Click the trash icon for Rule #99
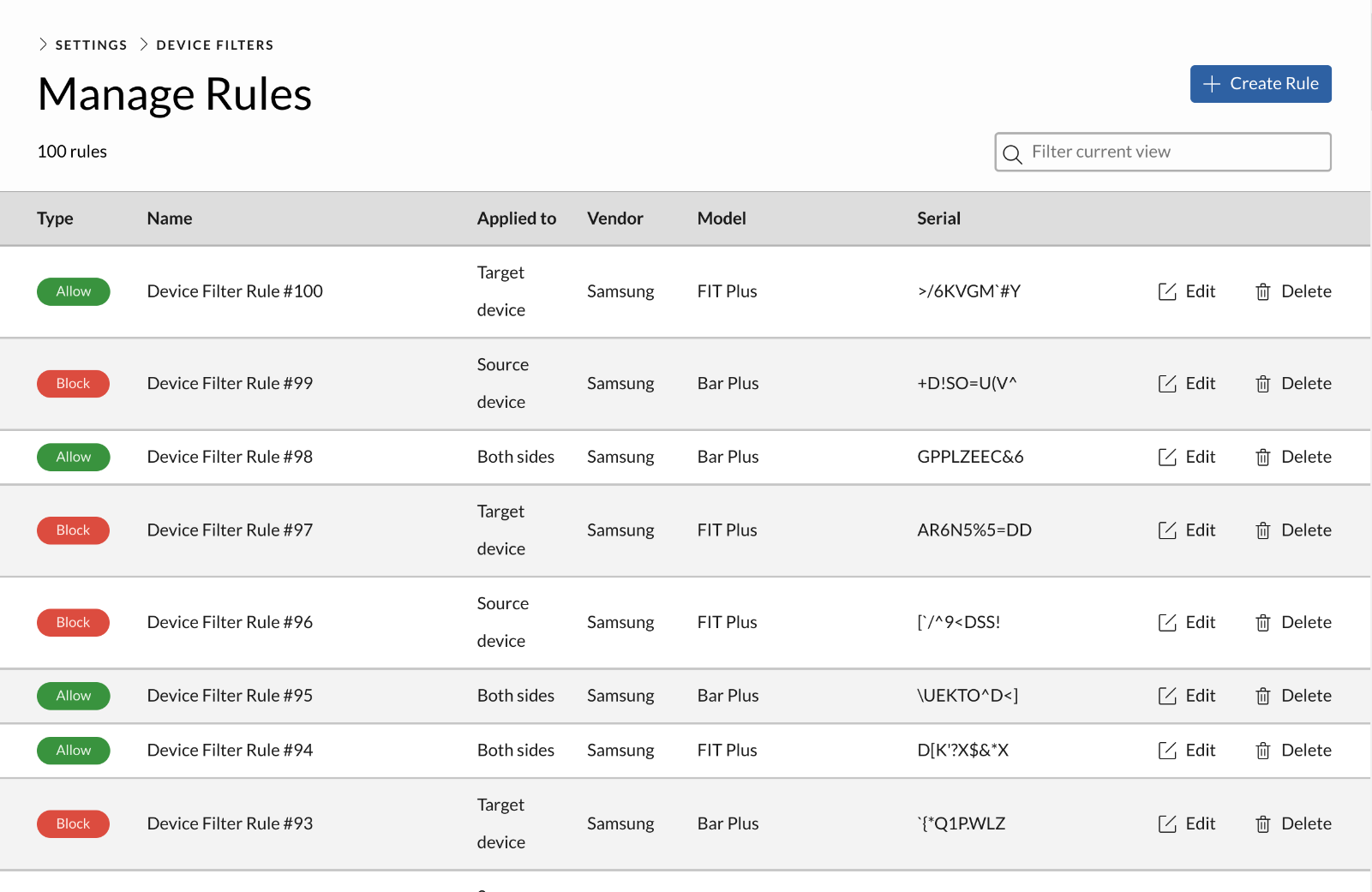The width and height of the screenshot is (1372, 892). (x=1263, y=383)
